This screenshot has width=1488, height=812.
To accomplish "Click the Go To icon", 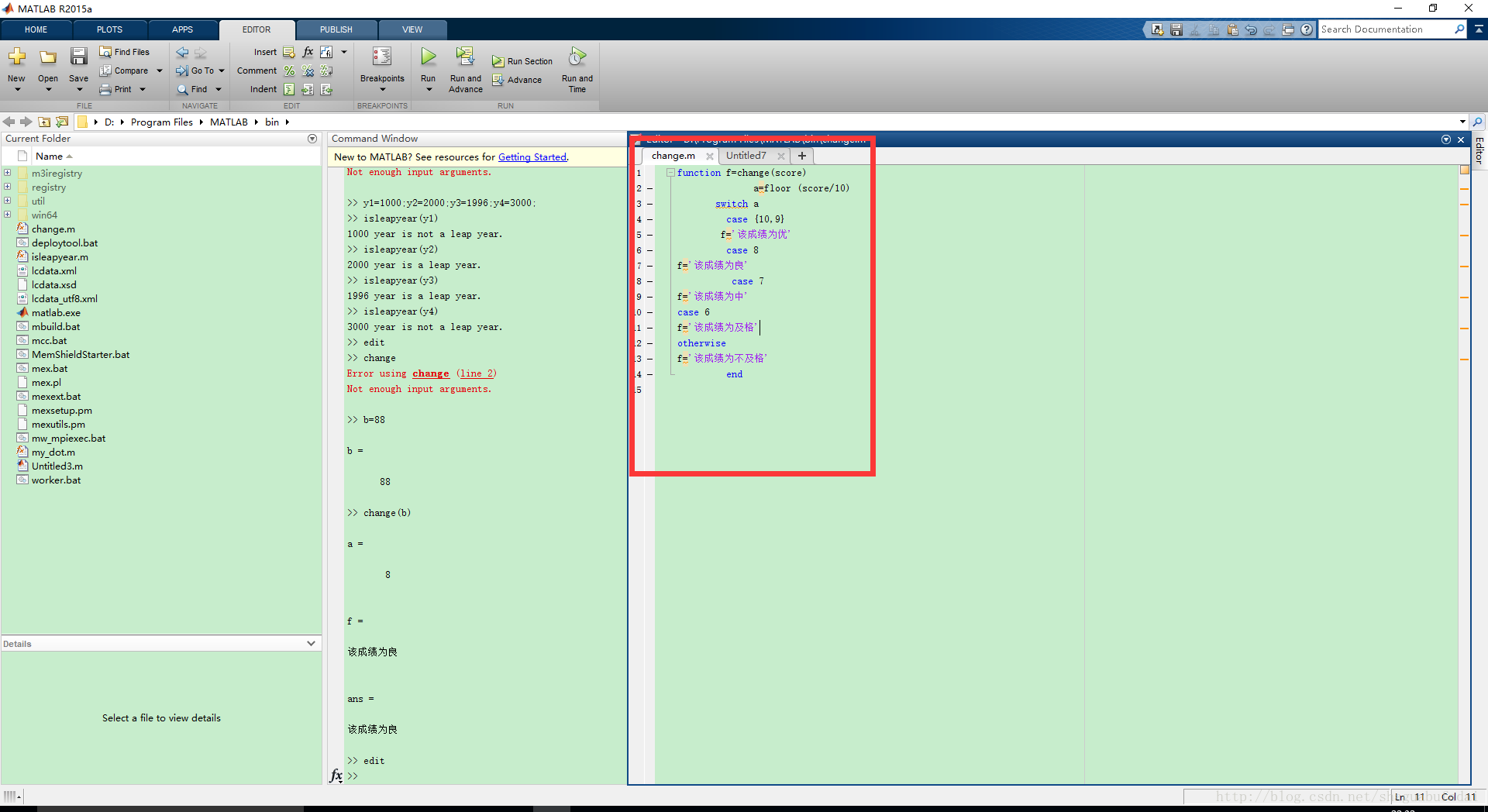I will [182, 71].
